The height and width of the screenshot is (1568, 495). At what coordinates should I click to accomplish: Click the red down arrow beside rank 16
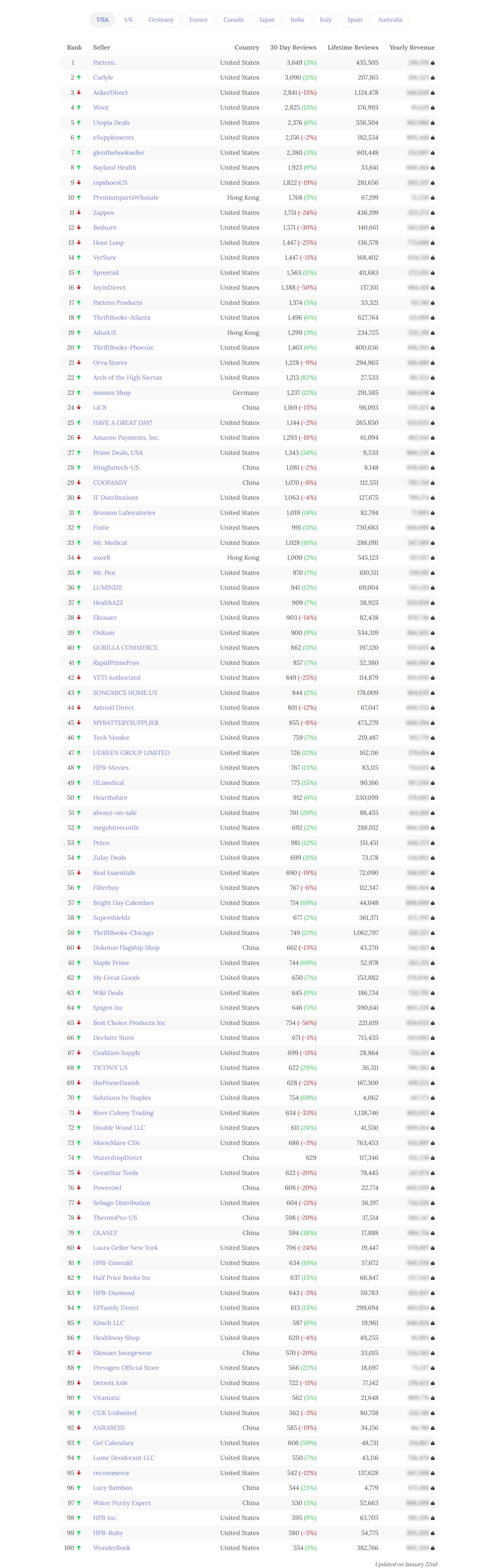click(x=79, y=287)
